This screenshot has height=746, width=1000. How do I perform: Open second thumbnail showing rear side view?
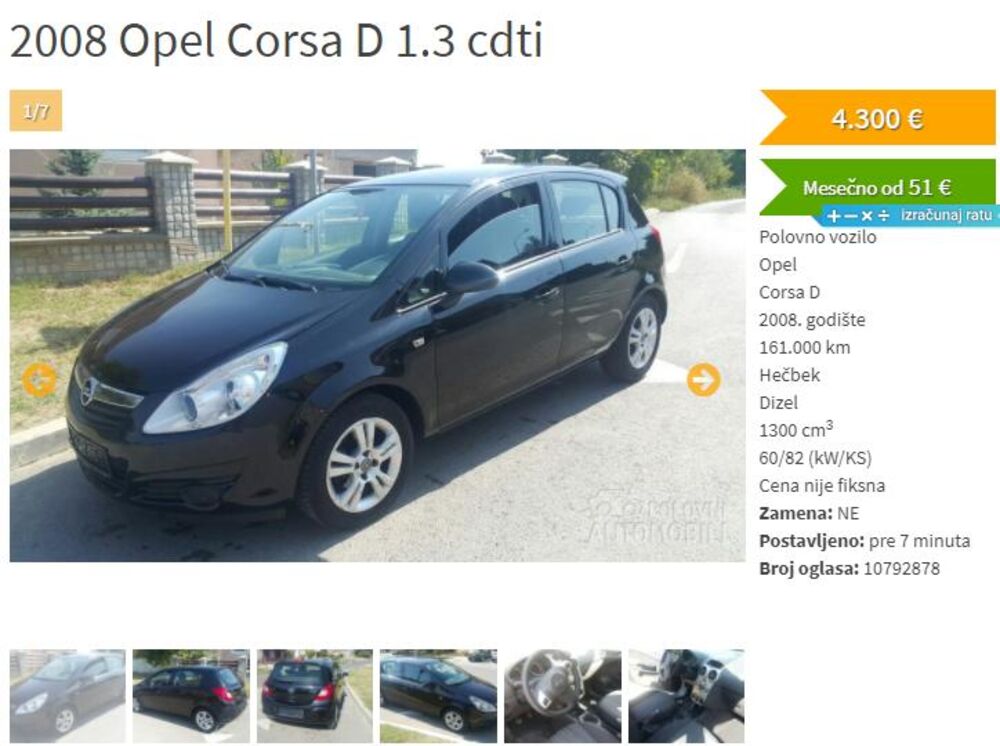[x=191, y=696]
